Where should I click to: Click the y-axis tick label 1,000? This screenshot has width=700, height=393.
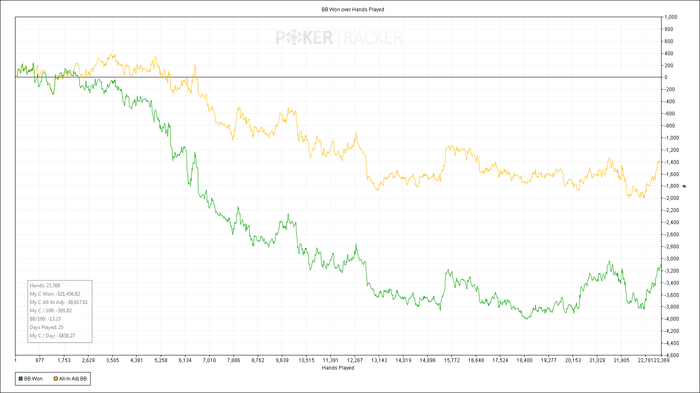click(671, 17)
